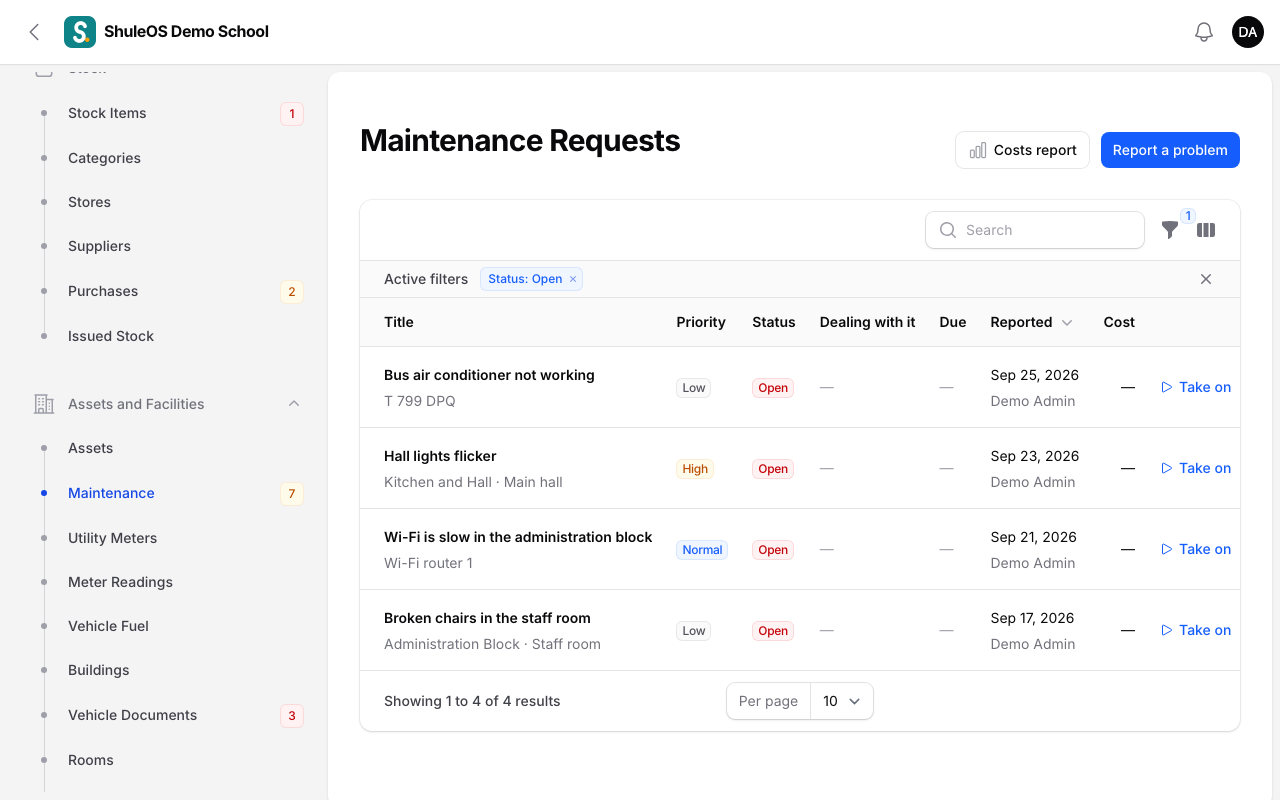This screenshot has height=800, width=1280.
Task: Click the Costs report button
Action: point(1022,150)
